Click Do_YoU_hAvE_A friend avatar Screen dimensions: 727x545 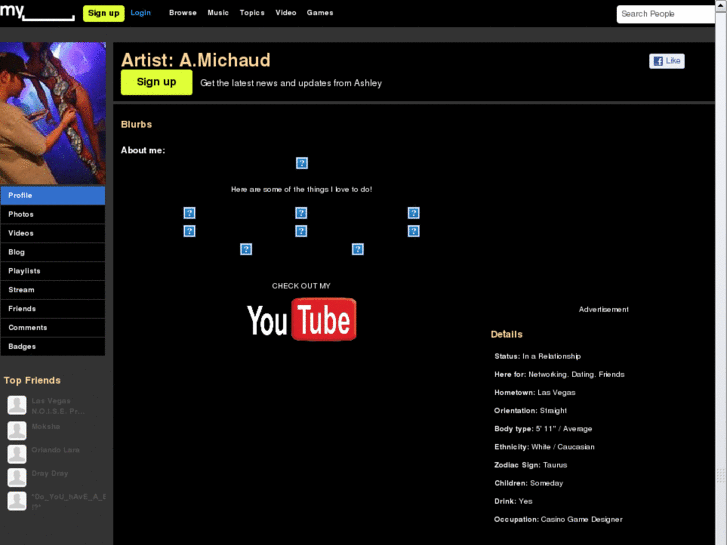point(17,501)
